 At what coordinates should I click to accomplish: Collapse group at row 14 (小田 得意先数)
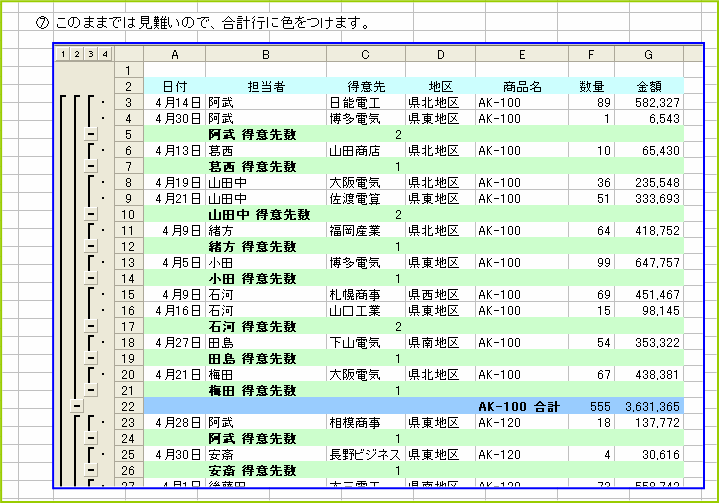91,278
